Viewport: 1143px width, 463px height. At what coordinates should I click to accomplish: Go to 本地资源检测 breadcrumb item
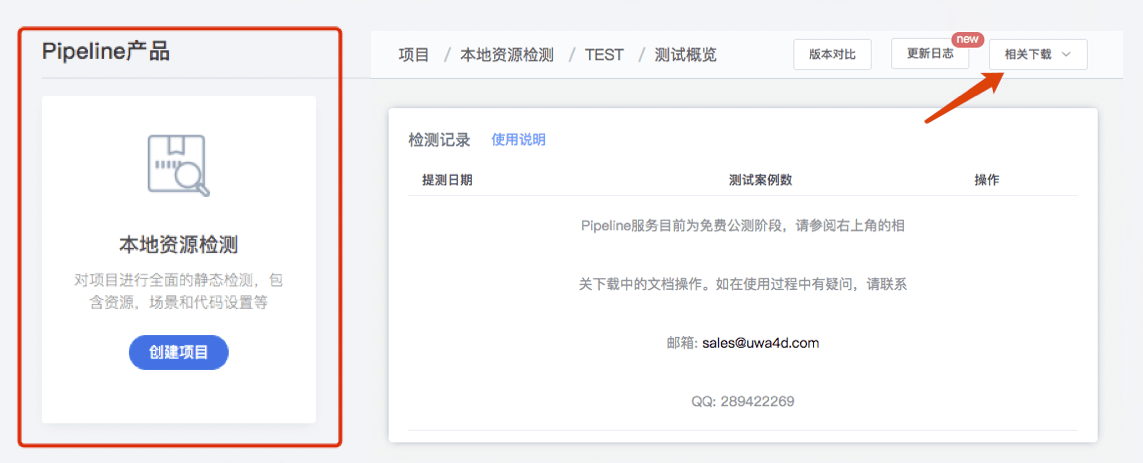pos(507,55)
